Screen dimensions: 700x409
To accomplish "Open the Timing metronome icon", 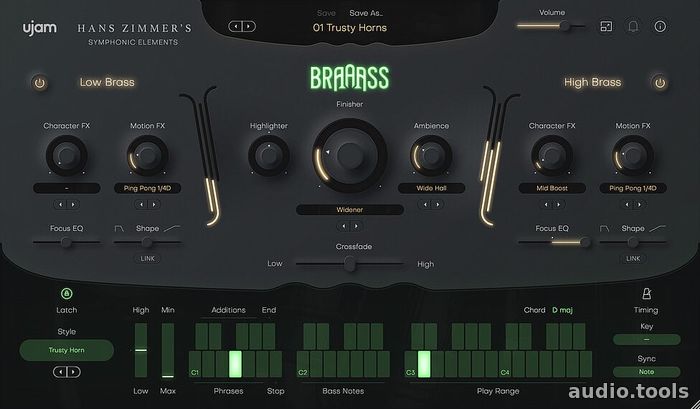I will (x=646, y=294).
